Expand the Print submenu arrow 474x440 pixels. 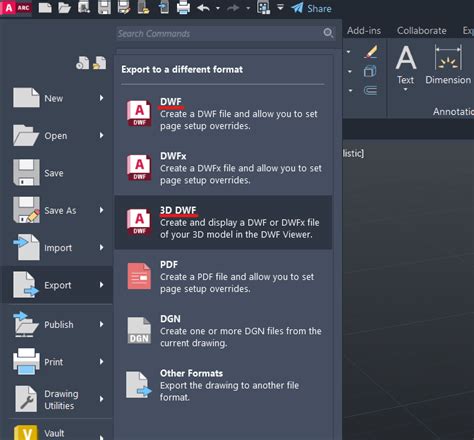coord(101,361)
